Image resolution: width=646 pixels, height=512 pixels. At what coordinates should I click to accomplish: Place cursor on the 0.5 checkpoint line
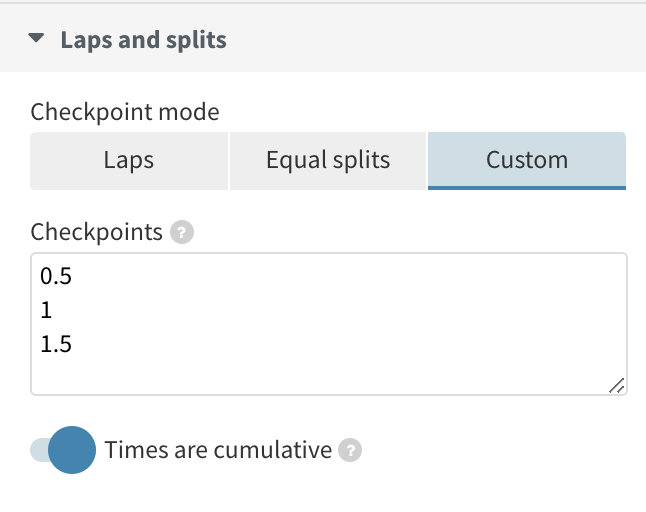tap(56, 276)
